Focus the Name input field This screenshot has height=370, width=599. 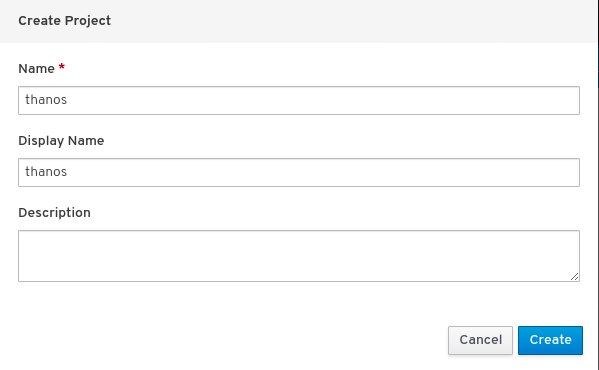299,100
